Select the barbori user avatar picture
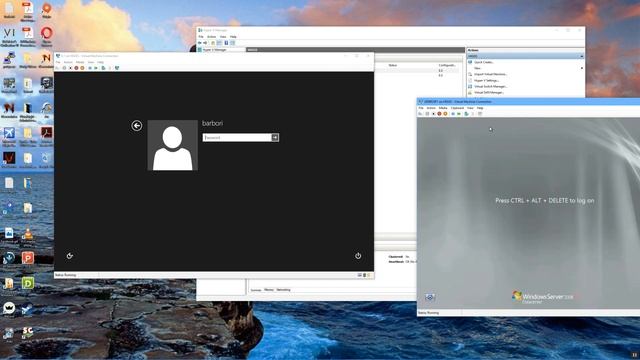Viewport: 640px width, 360px height. pyautogui.click(x=172, y=145)
